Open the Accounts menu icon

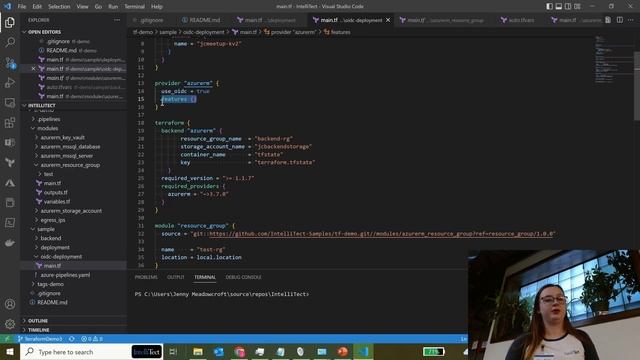pos(10,304)
